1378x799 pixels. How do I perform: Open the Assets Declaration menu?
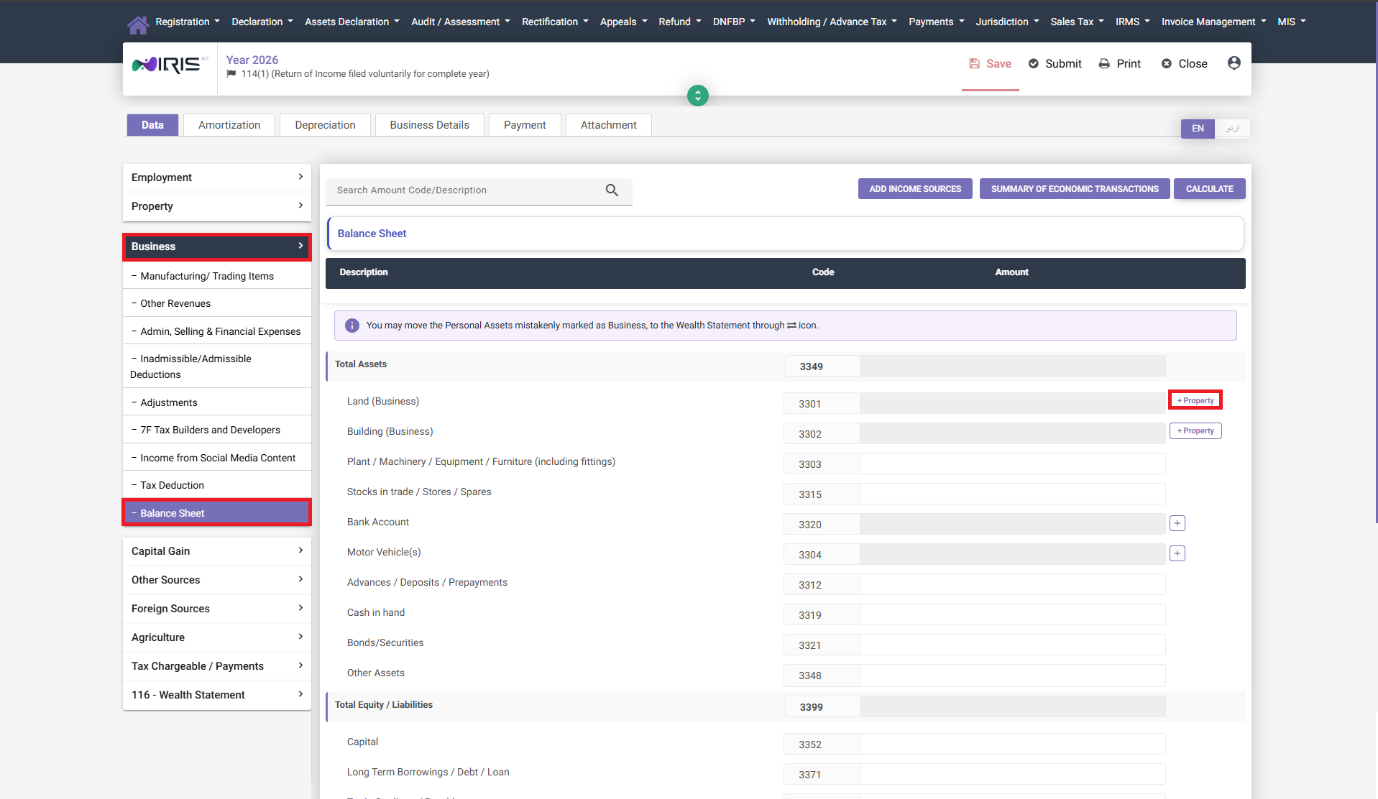tap(352, 21)
